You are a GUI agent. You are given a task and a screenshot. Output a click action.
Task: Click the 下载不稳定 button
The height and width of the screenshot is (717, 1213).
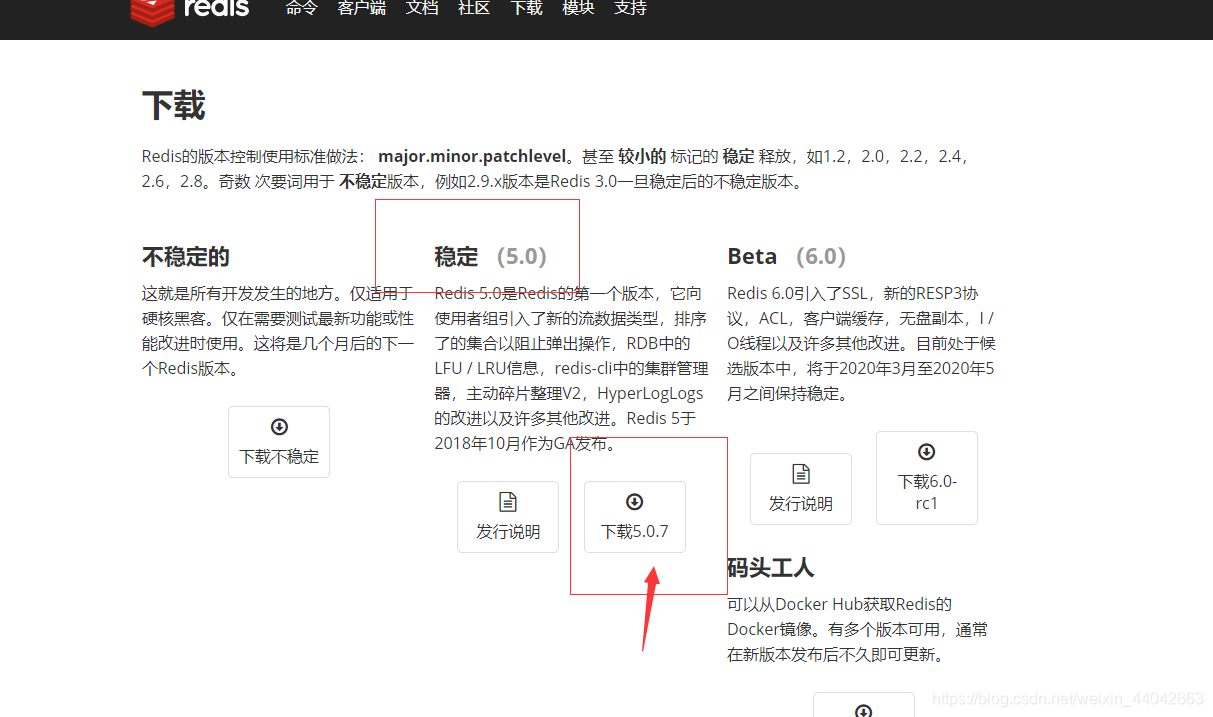pyautogui.click(x=279, y=442)
